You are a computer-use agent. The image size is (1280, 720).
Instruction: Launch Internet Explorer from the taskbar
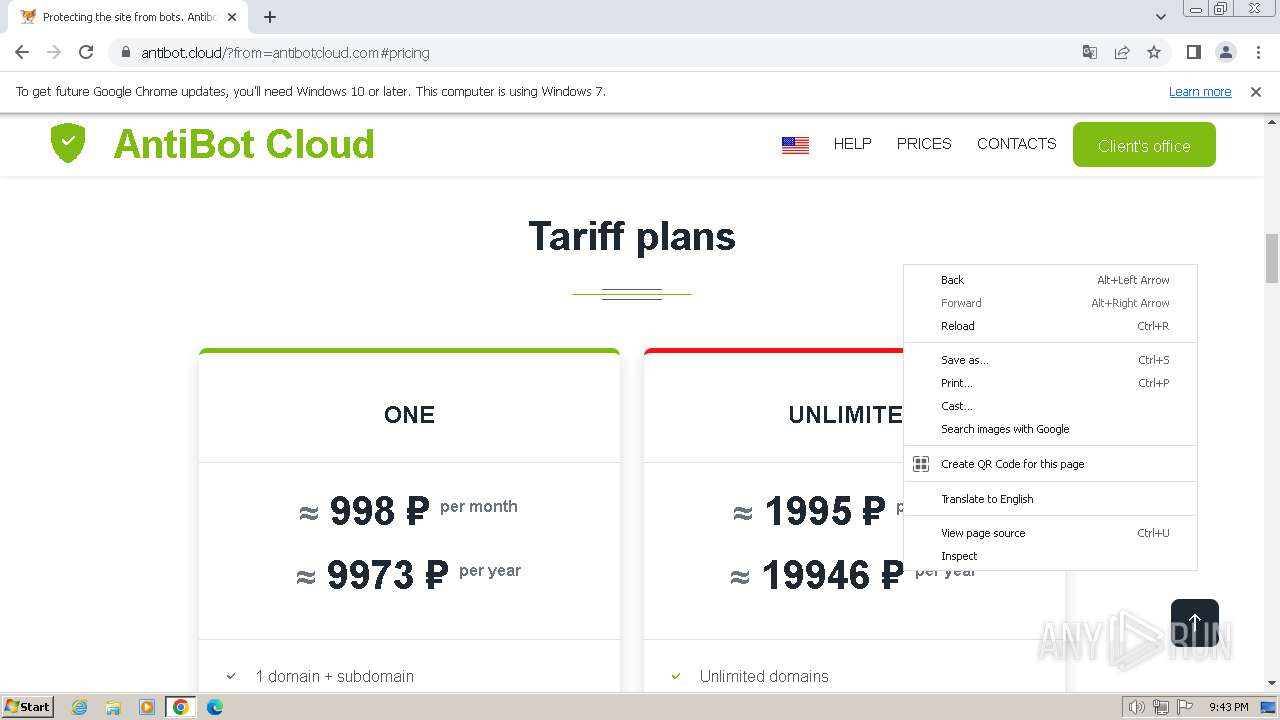80,707
